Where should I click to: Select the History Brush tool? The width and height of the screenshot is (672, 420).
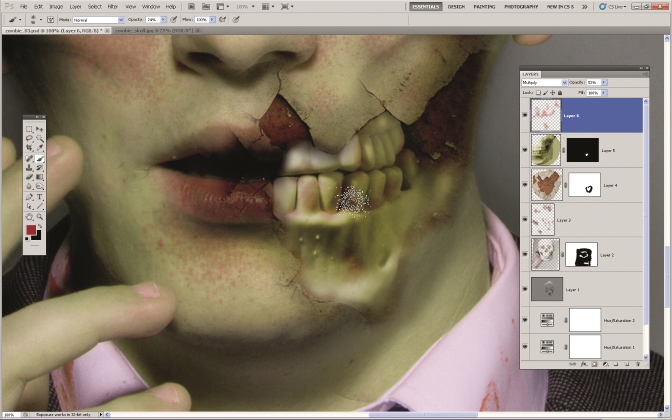(x=40, y=168)
